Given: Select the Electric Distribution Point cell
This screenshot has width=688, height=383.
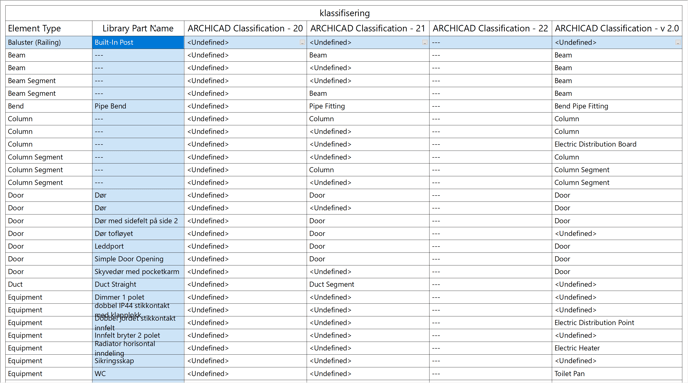Looking at the screenshot, I should click(x=617, y=322).
